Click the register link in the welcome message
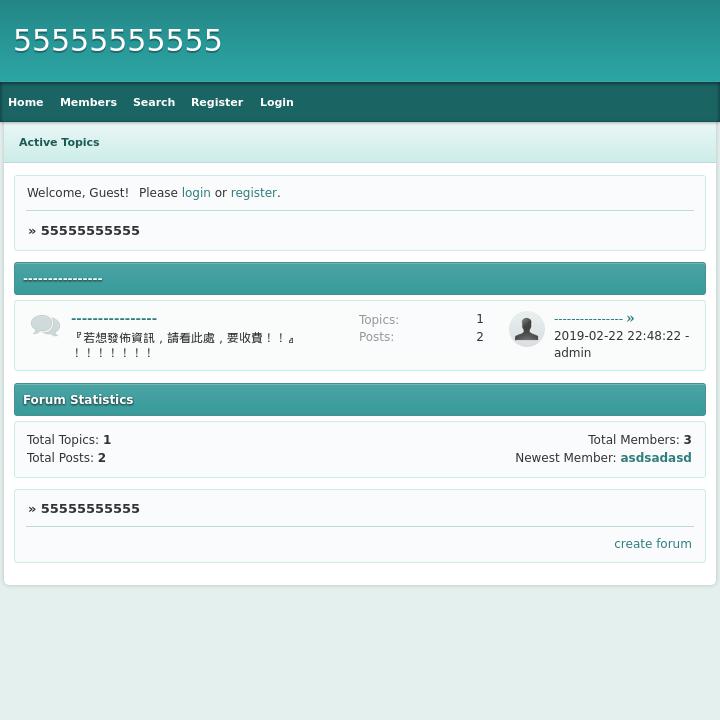 pos(254,193)
